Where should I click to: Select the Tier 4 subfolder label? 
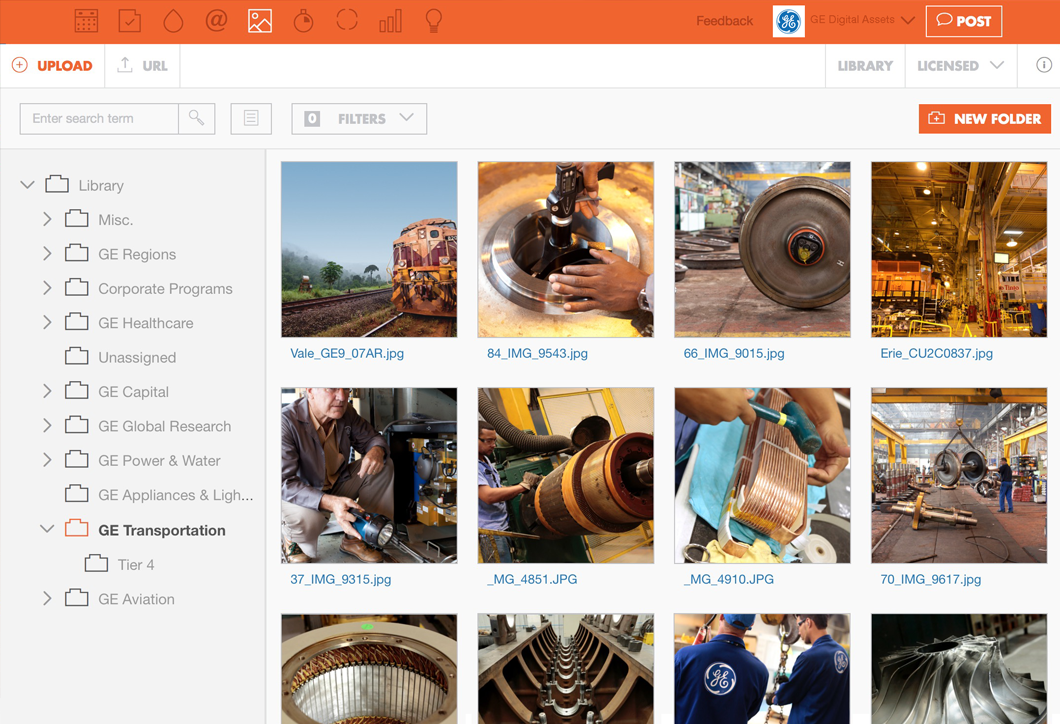click(x=136, y=564)
